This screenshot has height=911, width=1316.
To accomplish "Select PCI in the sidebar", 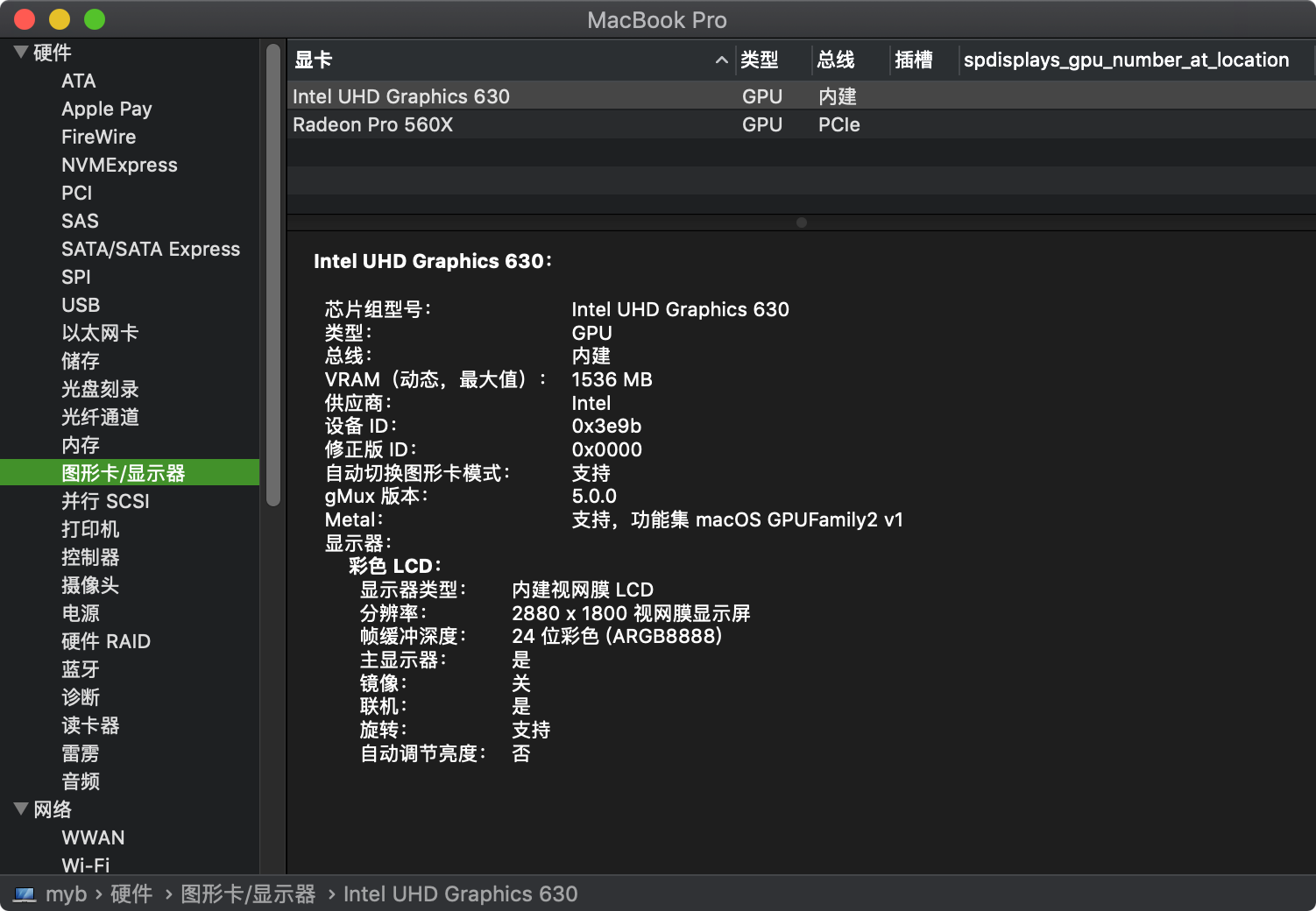I will pos(77,194).
